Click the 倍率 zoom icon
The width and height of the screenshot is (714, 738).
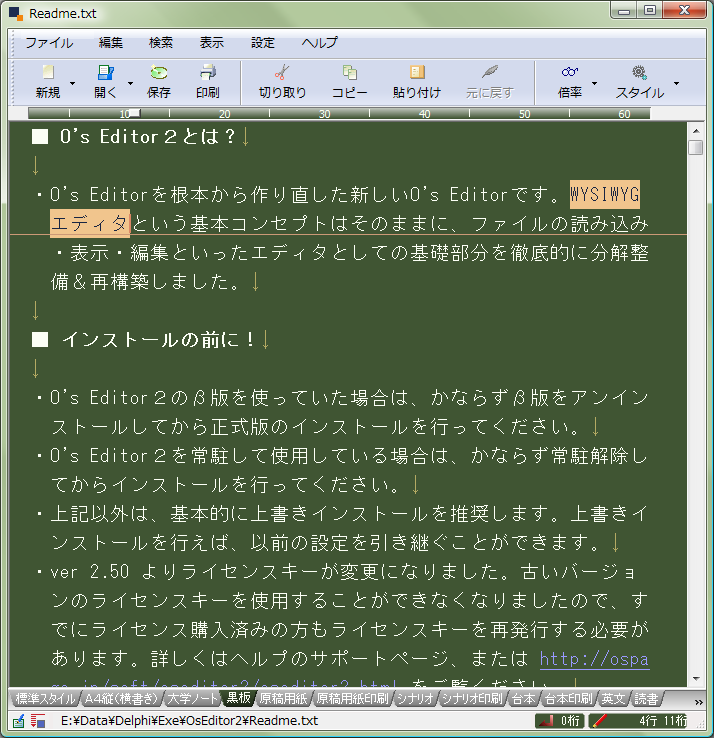(570, 72)
